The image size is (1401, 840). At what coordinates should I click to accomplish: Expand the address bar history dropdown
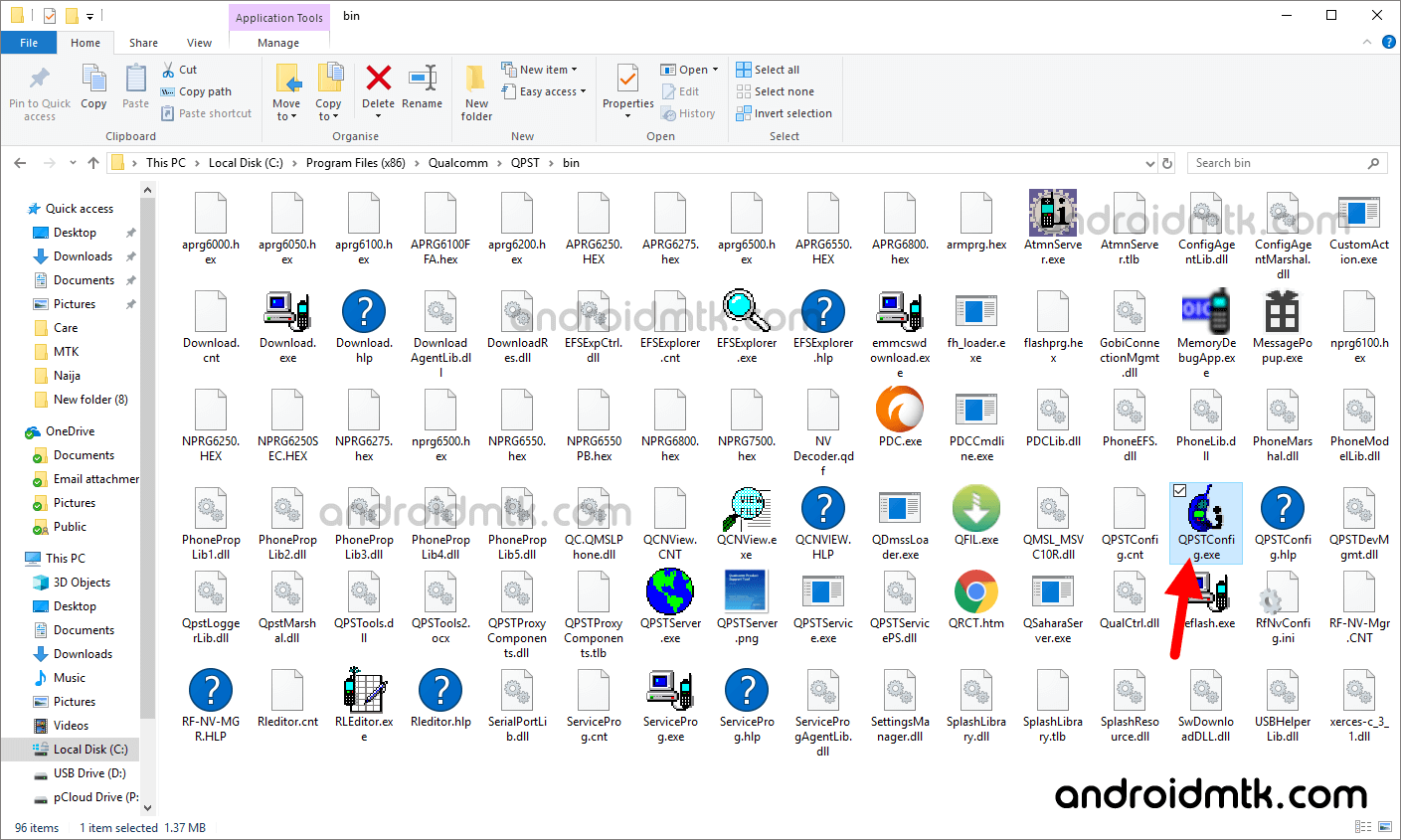(1150, 163)
